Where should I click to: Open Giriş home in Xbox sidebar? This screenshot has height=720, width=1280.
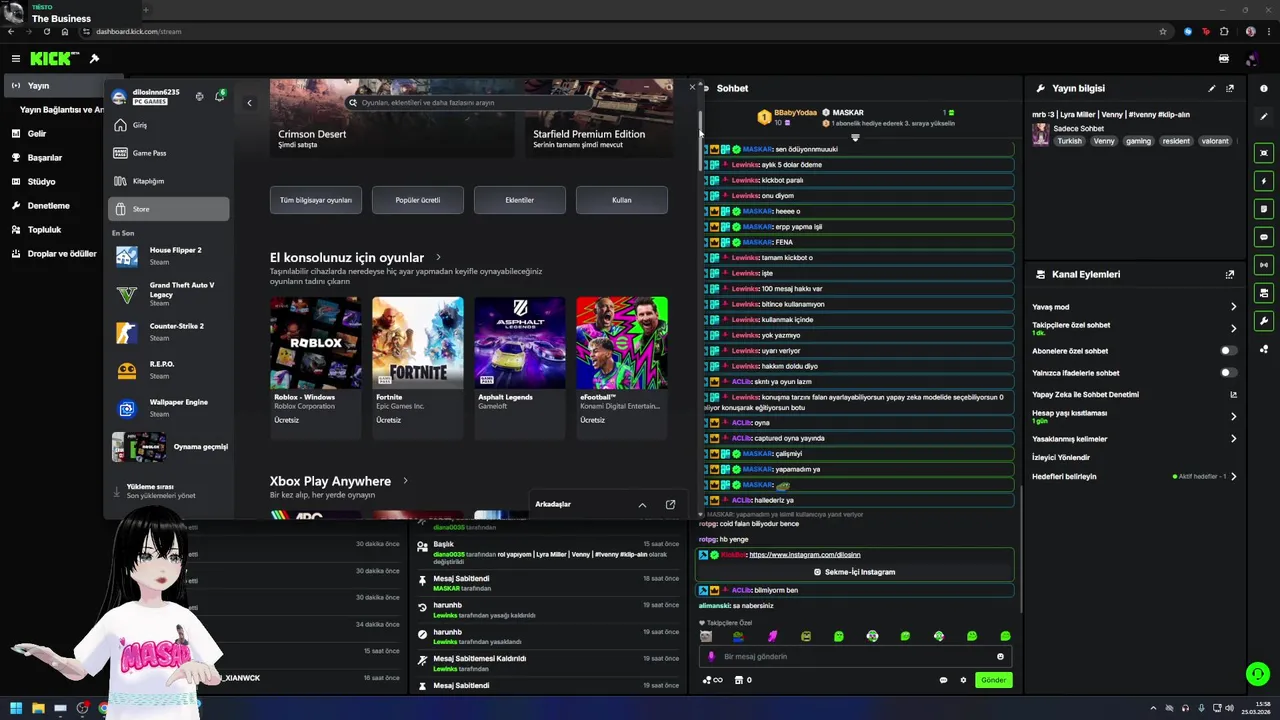[168, 125]
